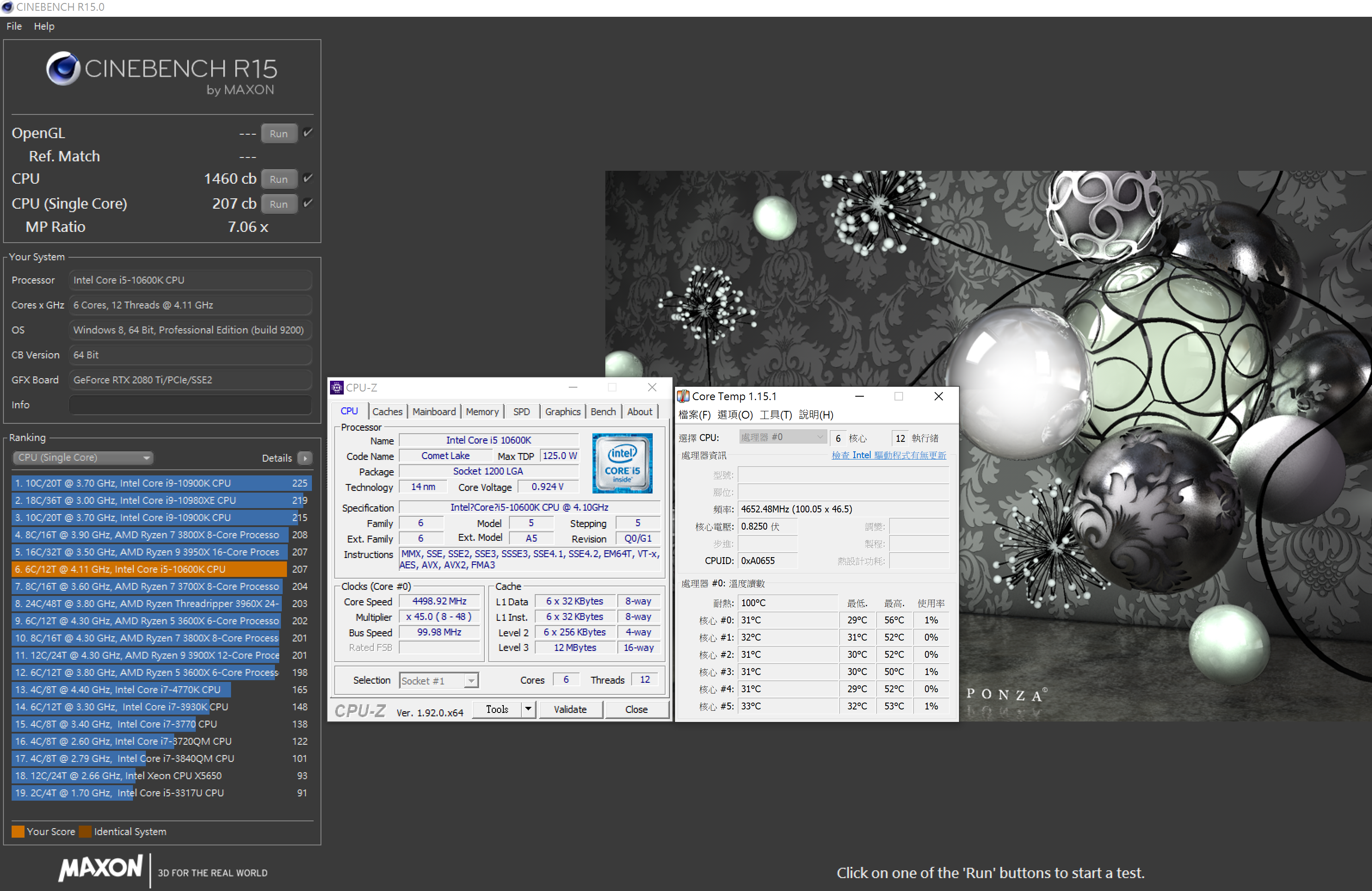This screenshot has height=891, width=1372.
Task: Run the CPU (Single Core) benchmark
Action: pos(279,203)
